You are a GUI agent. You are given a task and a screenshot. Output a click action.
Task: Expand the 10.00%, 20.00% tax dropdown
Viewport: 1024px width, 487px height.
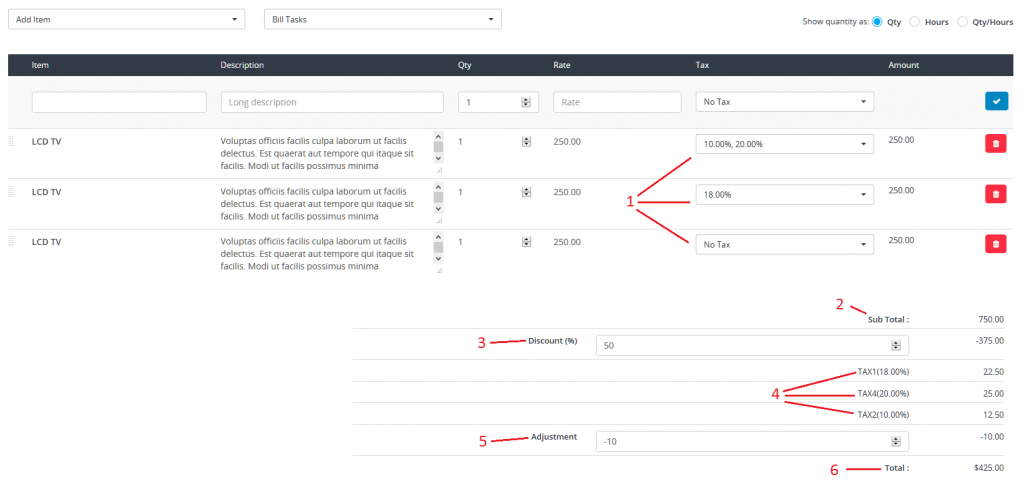pyautogui.click(x=784, y=144)
